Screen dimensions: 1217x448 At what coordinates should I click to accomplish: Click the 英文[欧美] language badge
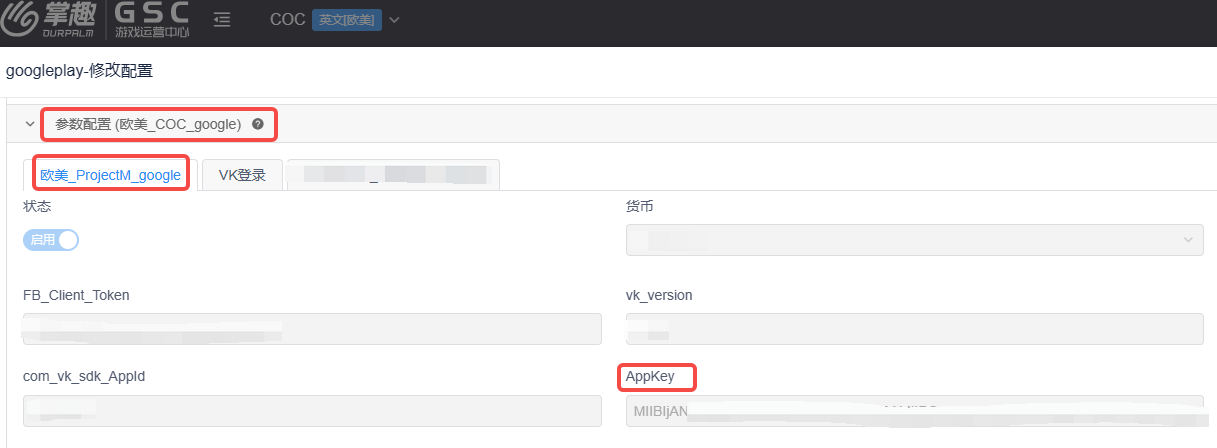(347, 20)
